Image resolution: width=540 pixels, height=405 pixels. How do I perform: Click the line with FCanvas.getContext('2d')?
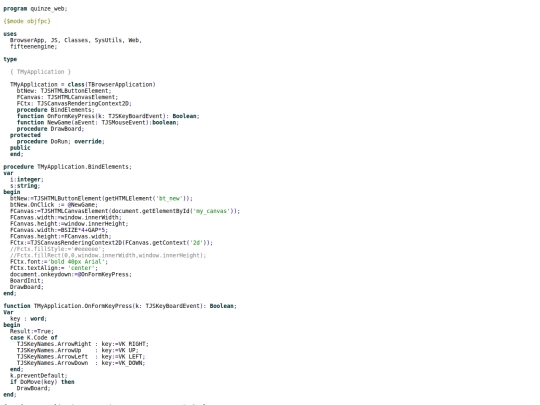[x=111, y=242]
